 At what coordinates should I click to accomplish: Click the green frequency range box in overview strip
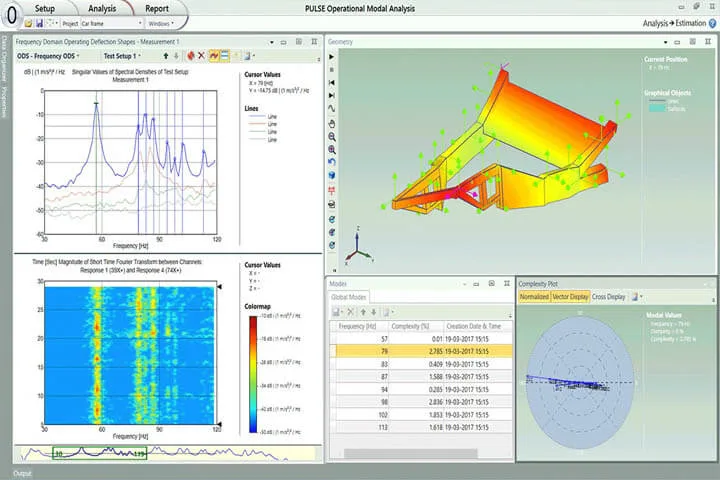(x=100, y=453)
